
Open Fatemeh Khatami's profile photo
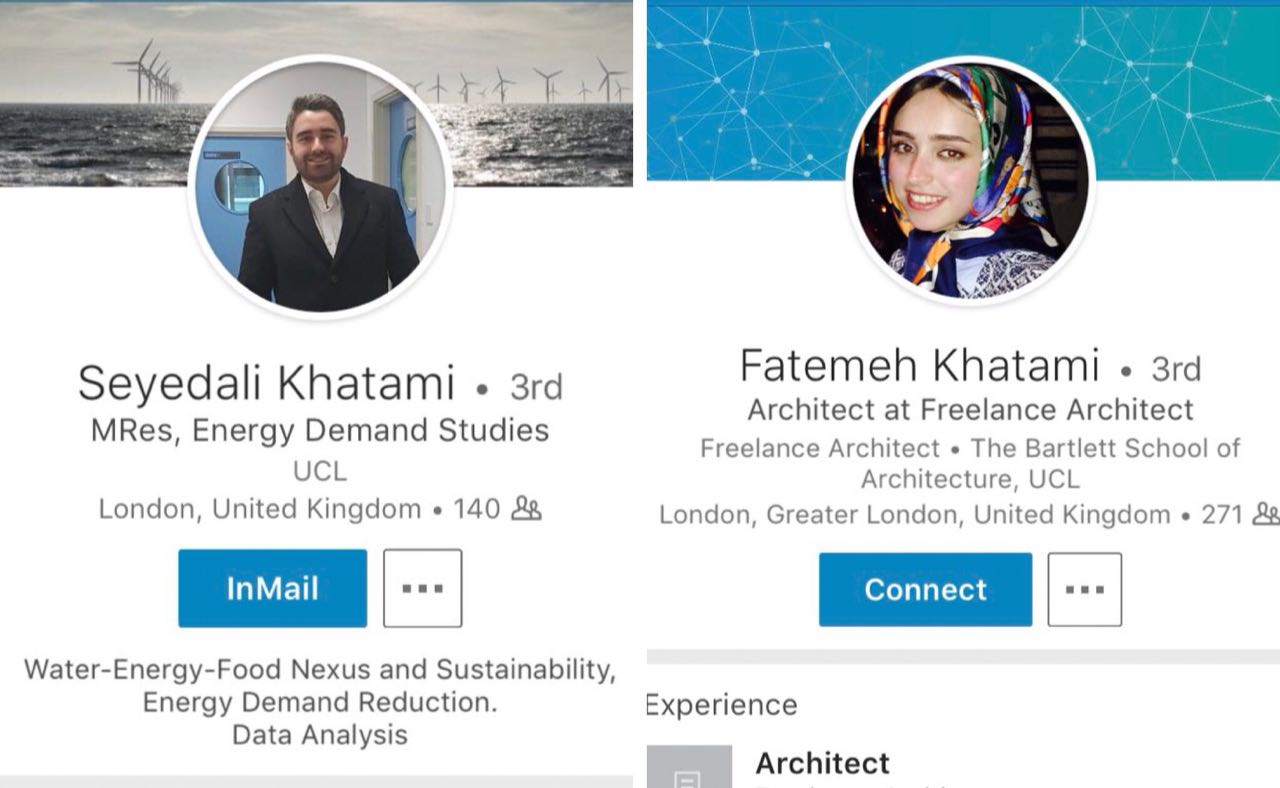point(970,182)
